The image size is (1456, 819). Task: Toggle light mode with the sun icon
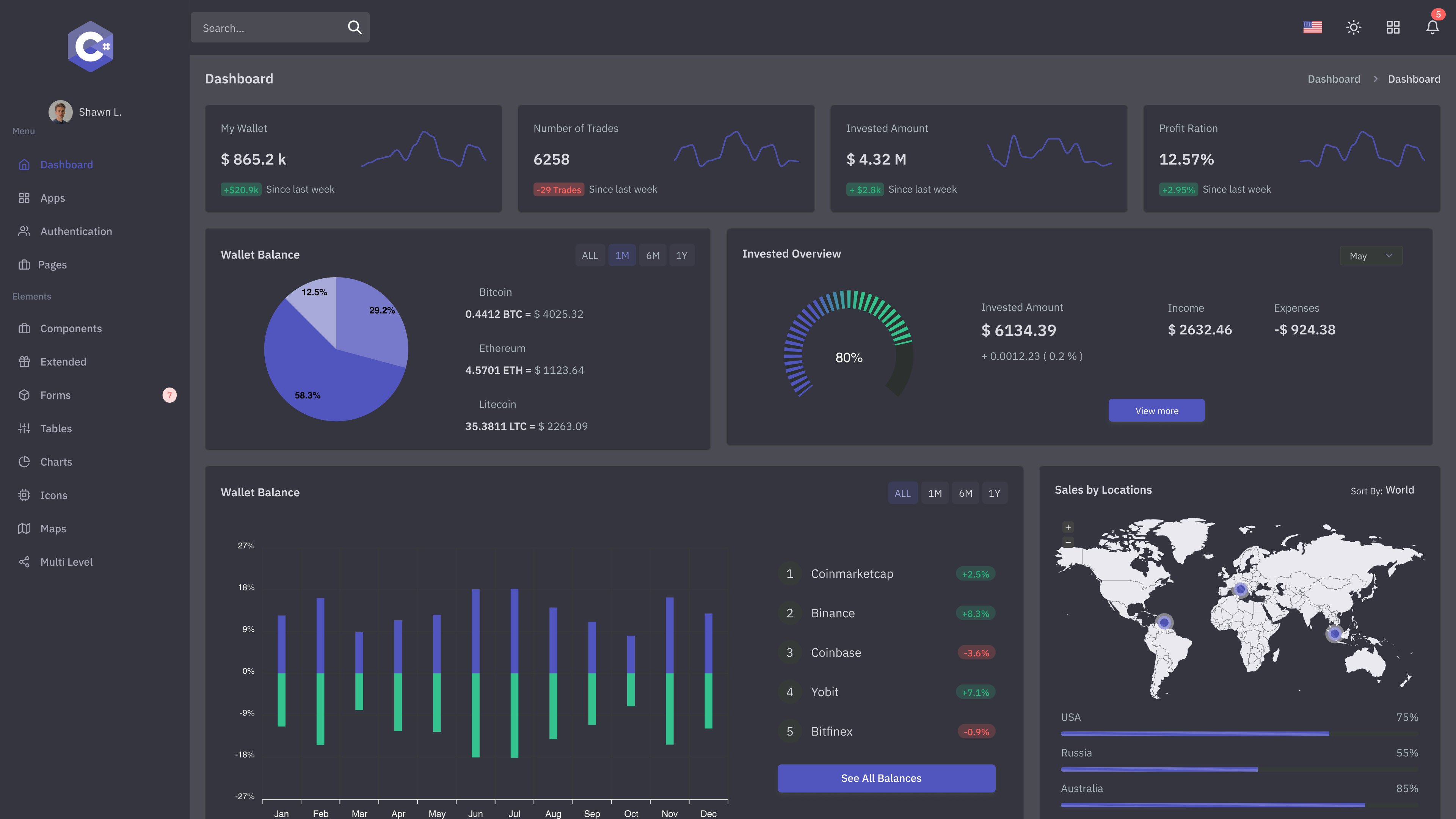point(1354,27)
